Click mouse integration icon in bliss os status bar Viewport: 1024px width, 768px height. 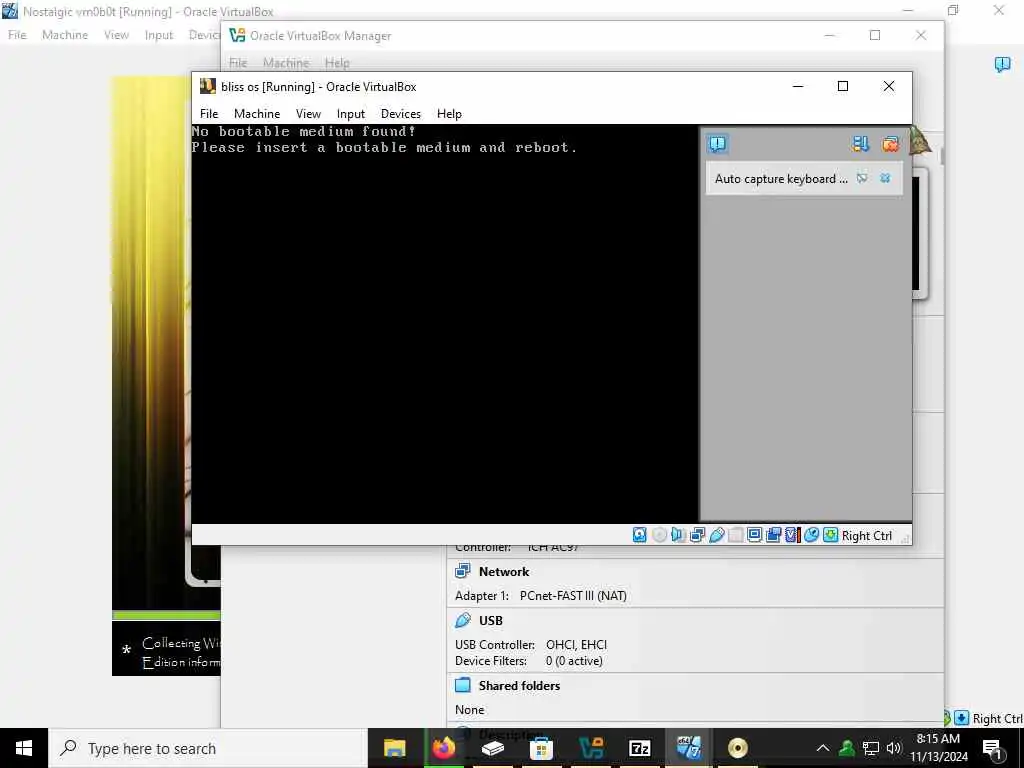811,535
